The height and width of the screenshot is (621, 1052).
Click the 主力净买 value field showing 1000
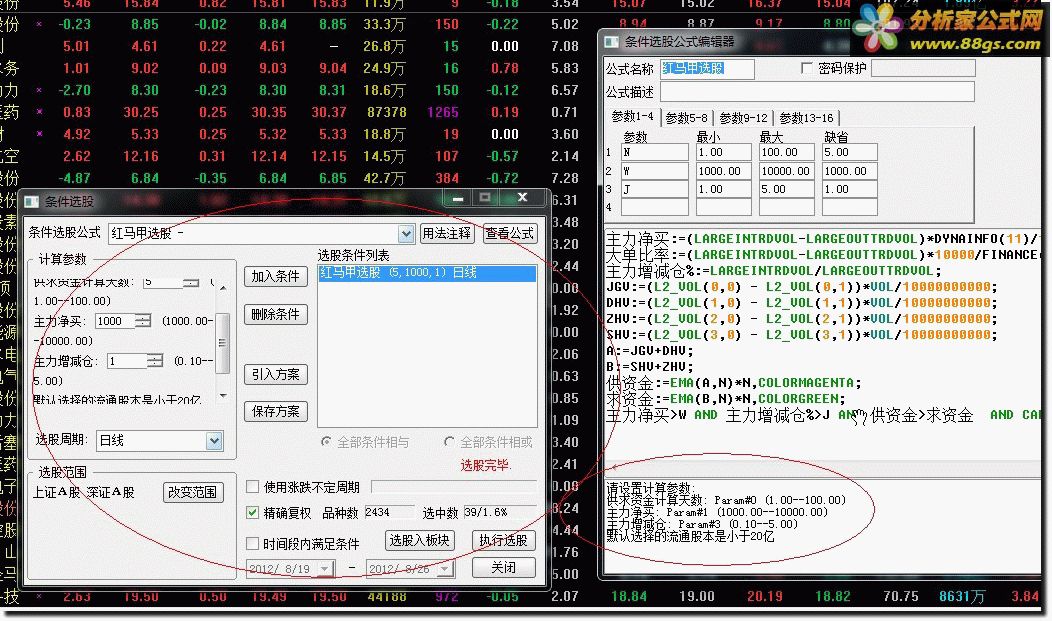point(115,321)
